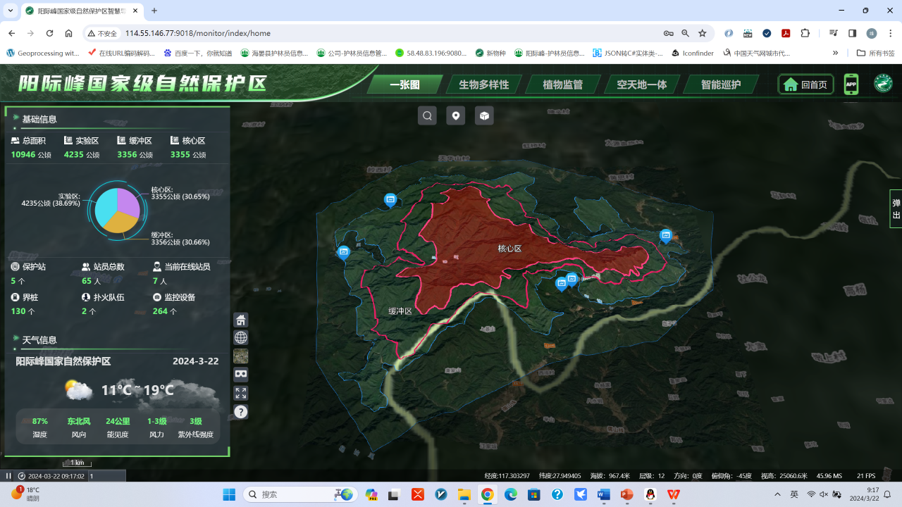
Task: Click the 回首页 button
Action: point(806,85)
